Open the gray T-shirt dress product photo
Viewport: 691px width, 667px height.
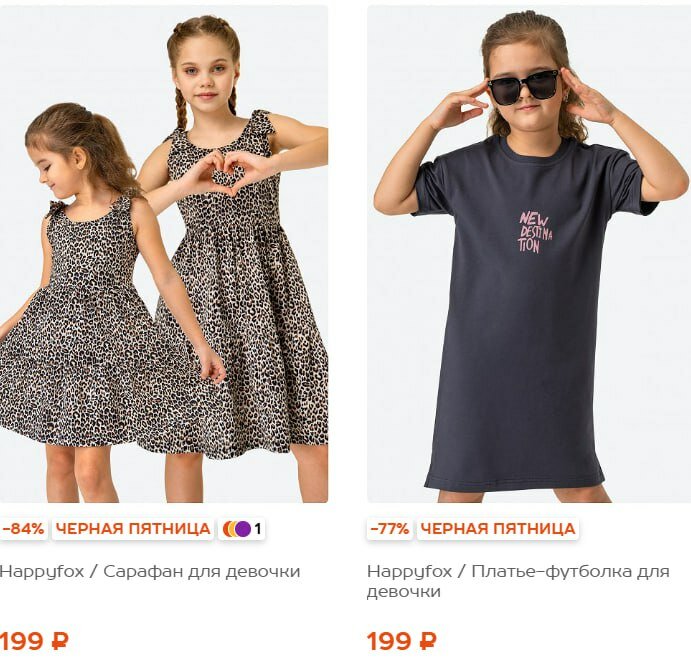529,254
